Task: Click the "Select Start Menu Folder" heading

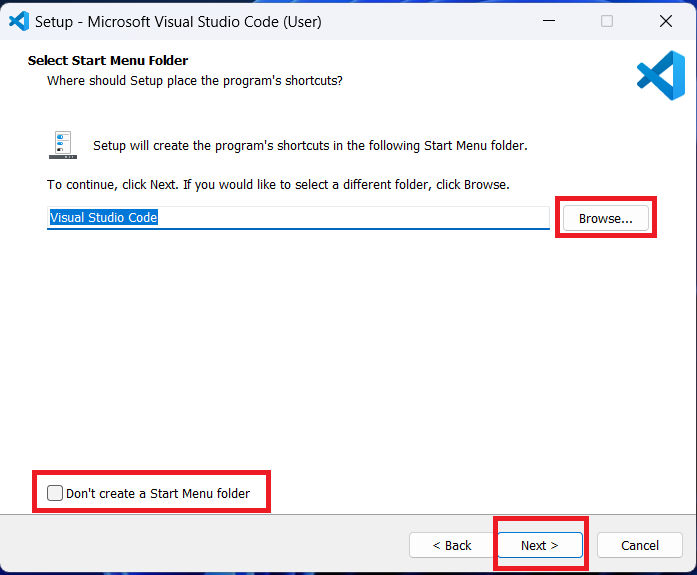Action: pos(108,61)
